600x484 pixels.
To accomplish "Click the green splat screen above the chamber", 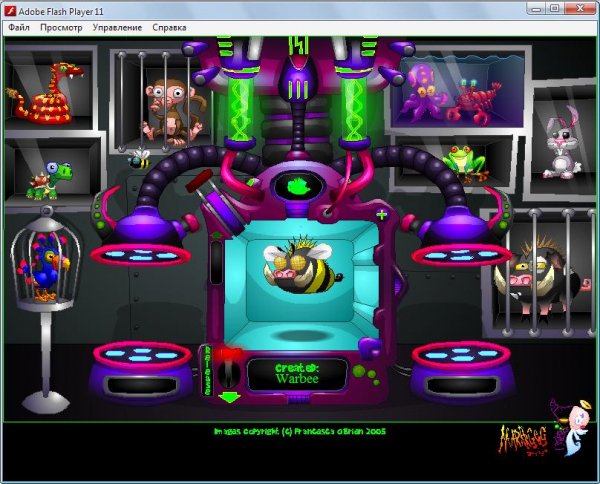I will click(295, 185).
